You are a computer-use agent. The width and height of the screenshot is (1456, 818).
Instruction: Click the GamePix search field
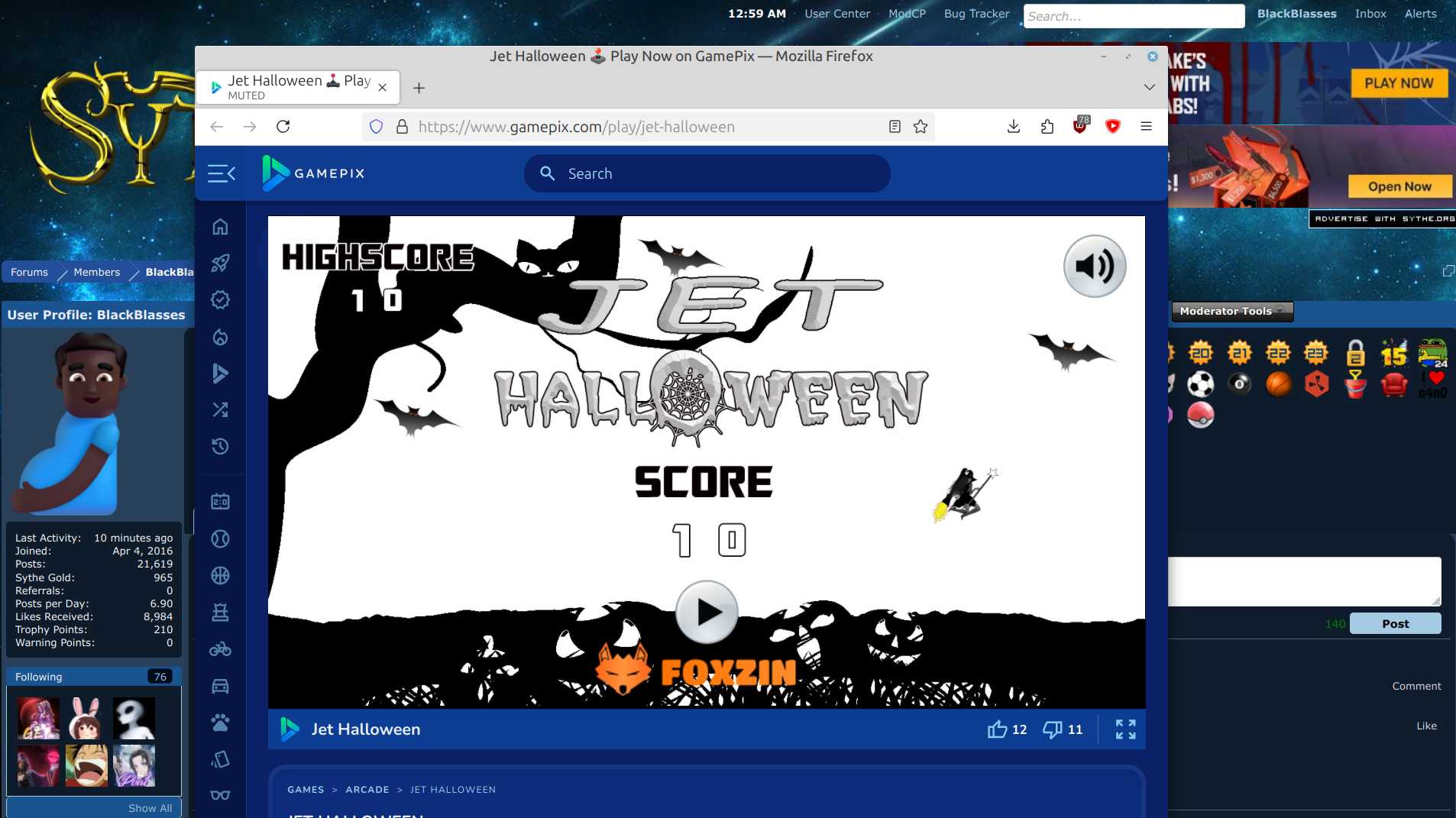pyautogui.click(x=707, y=173)
